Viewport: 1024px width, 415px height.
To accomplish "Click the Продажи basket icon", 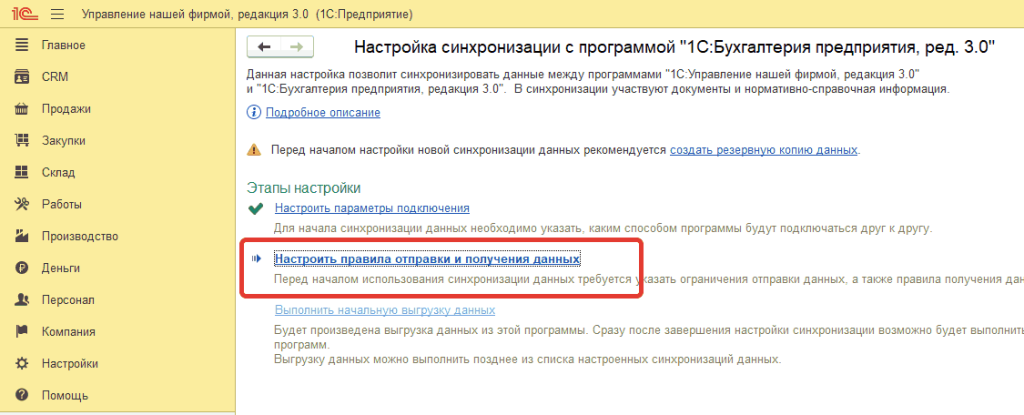I will (22, 109).
